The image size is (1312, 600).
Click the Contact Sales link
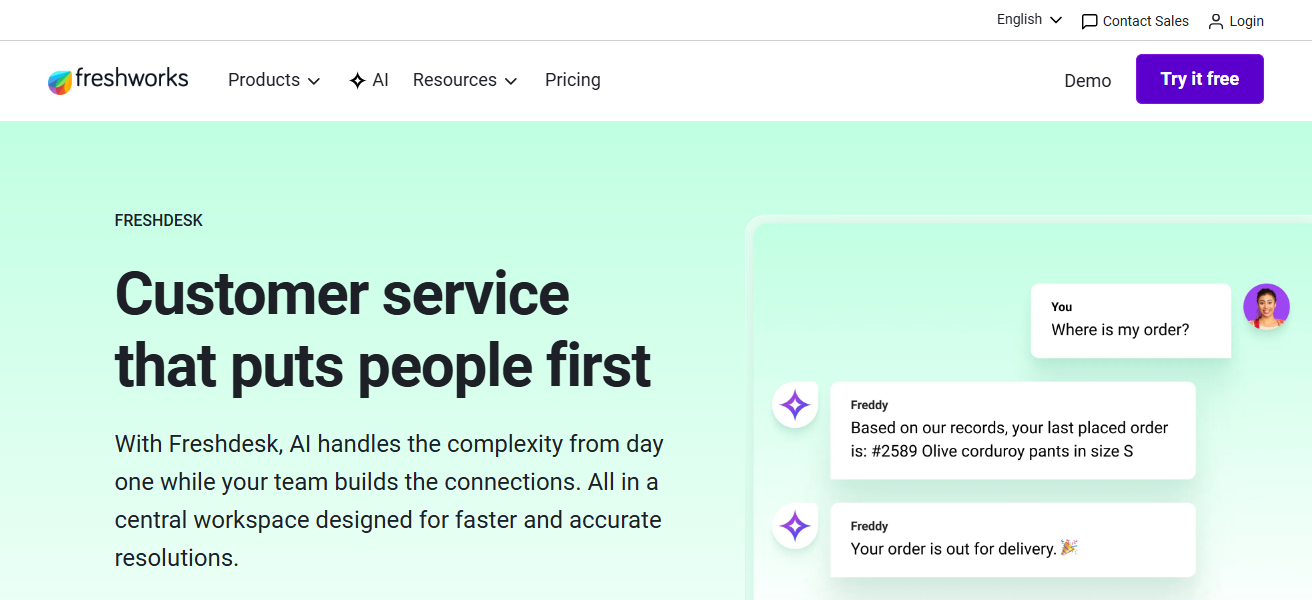click(1145, 20)
